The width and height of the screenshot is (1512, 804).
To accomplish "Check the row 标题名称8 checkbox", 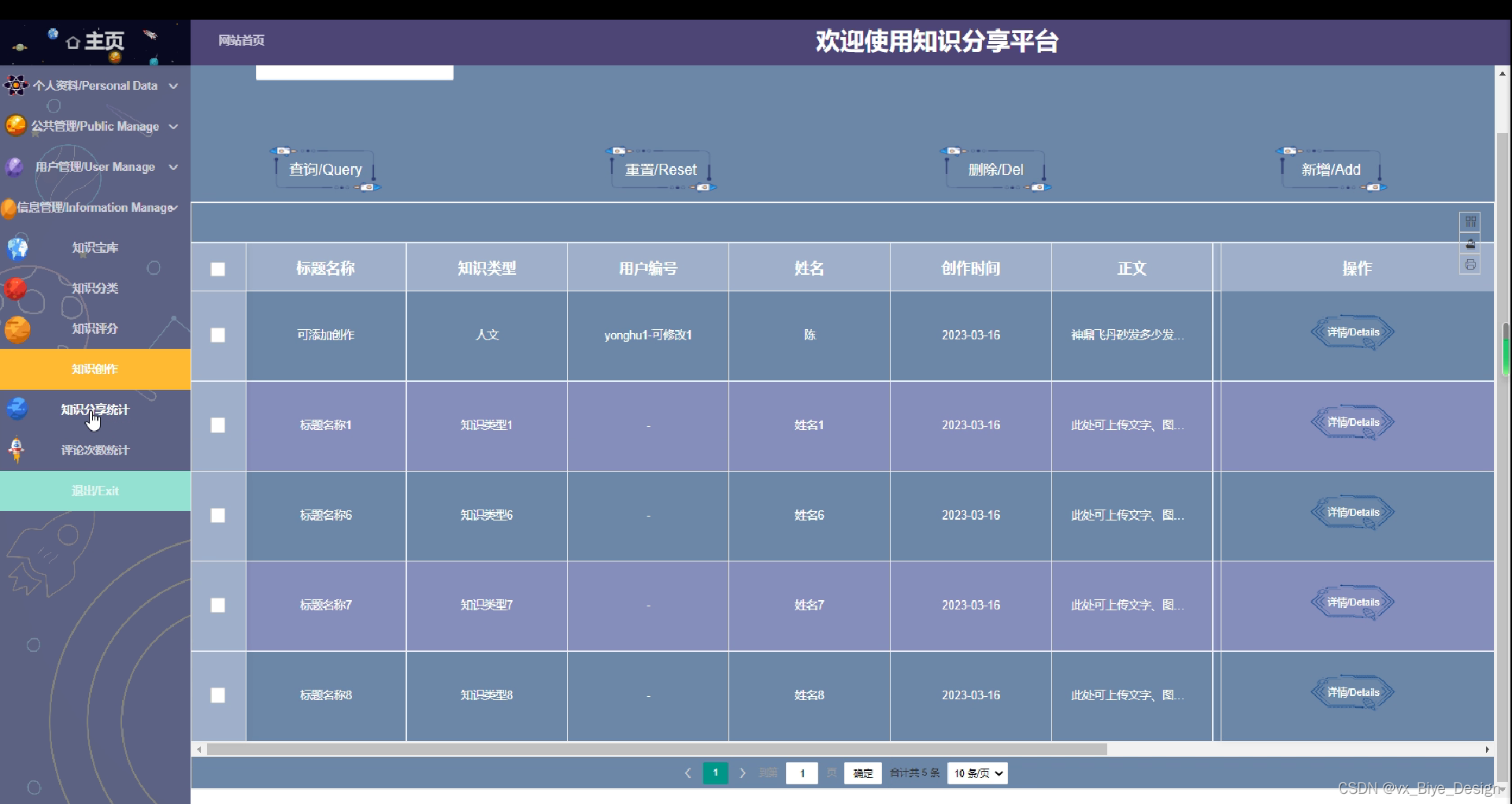I will coord(218,695).
